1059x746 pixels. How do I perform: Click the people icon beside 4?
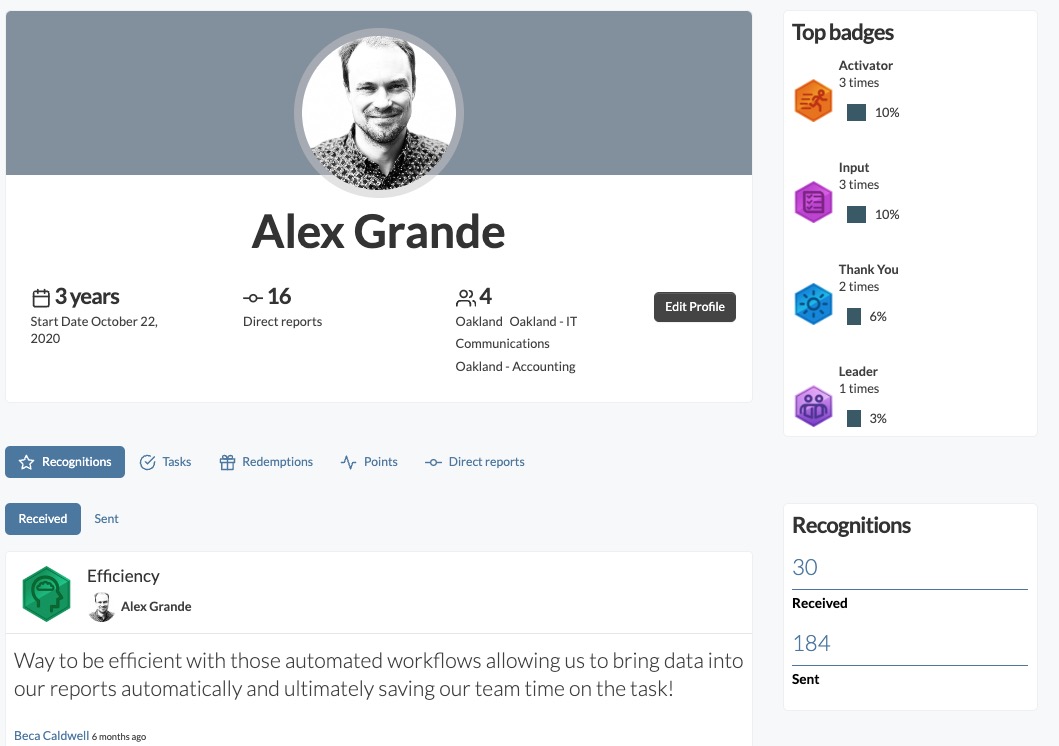pos(465,298)
